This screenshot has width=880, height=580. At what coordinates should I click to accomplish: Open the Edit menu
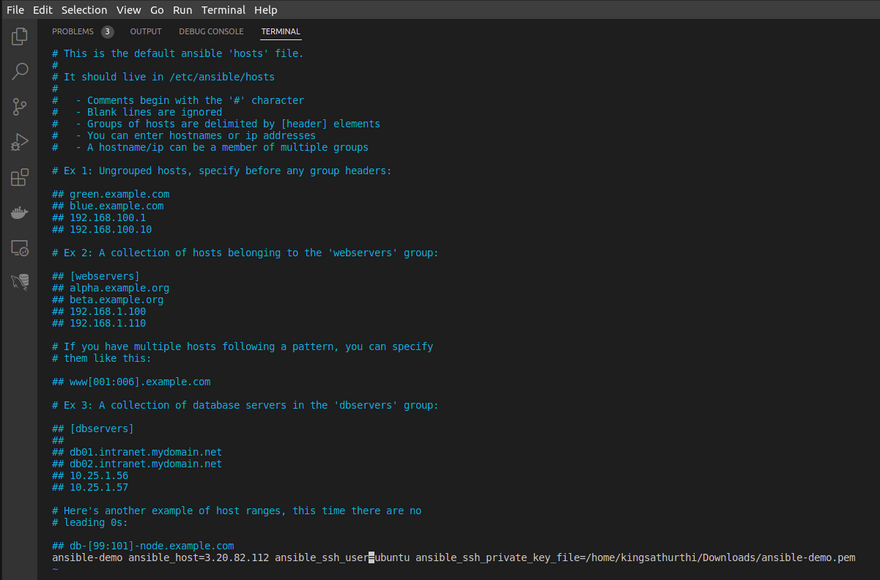tap(42, 10)
